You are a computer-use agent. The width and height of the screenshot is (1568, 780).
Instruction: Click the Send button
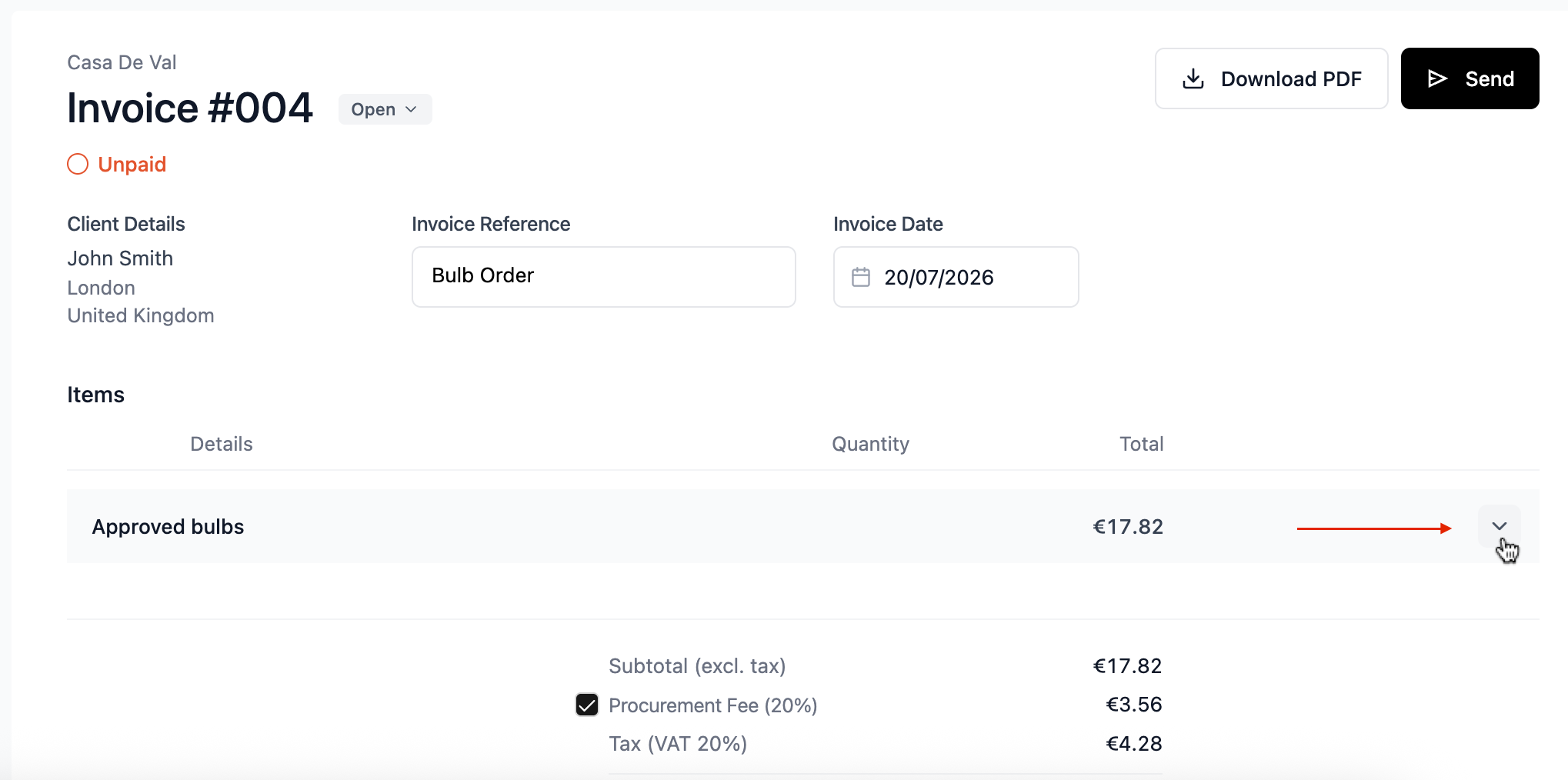[1470, 78]
